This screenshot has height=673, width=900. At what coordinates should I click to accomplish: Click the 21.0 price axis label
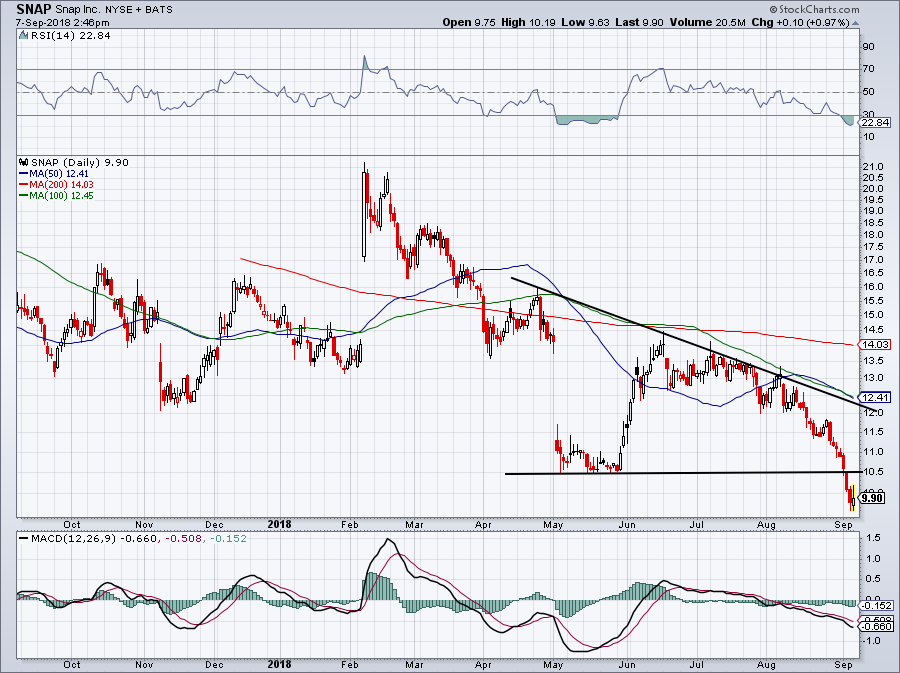(872, 167)
